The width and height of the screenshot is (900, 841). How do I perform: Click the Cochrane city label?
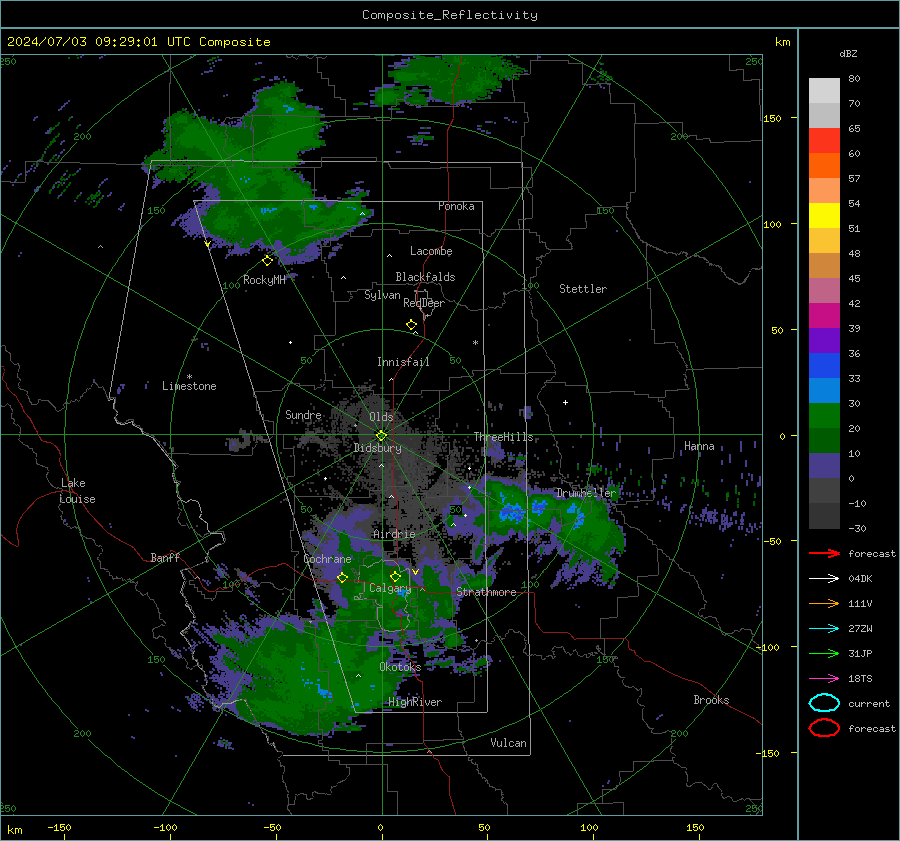pyautogui.click(x=327, y=559)
